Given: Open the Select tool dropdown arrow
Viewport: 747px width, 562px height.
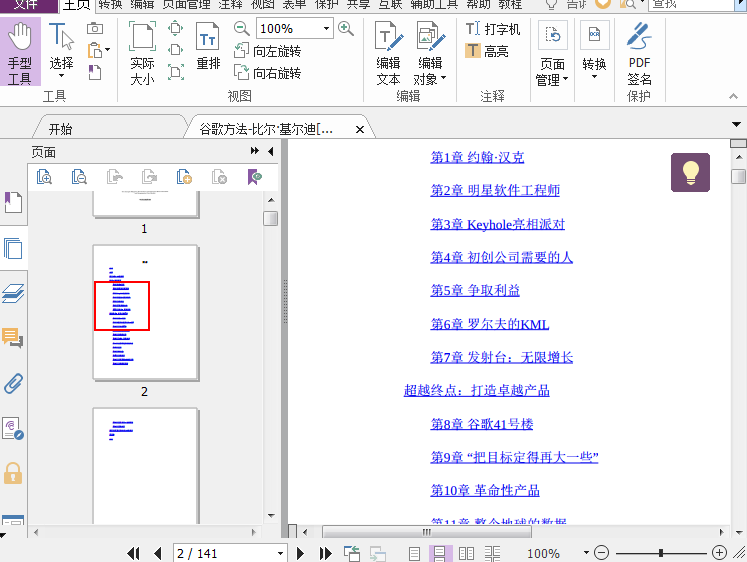Looking at the screenshot, I should pos(61,76).
